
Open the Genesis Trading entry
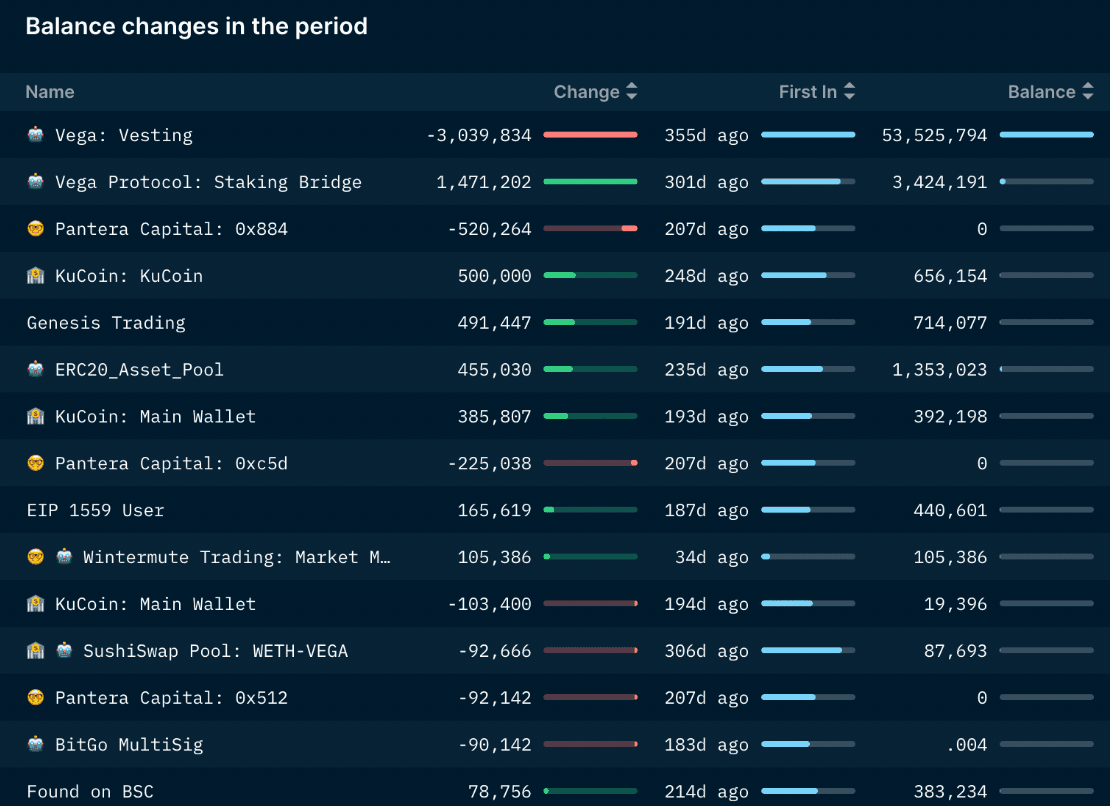[x=106, y=323]
